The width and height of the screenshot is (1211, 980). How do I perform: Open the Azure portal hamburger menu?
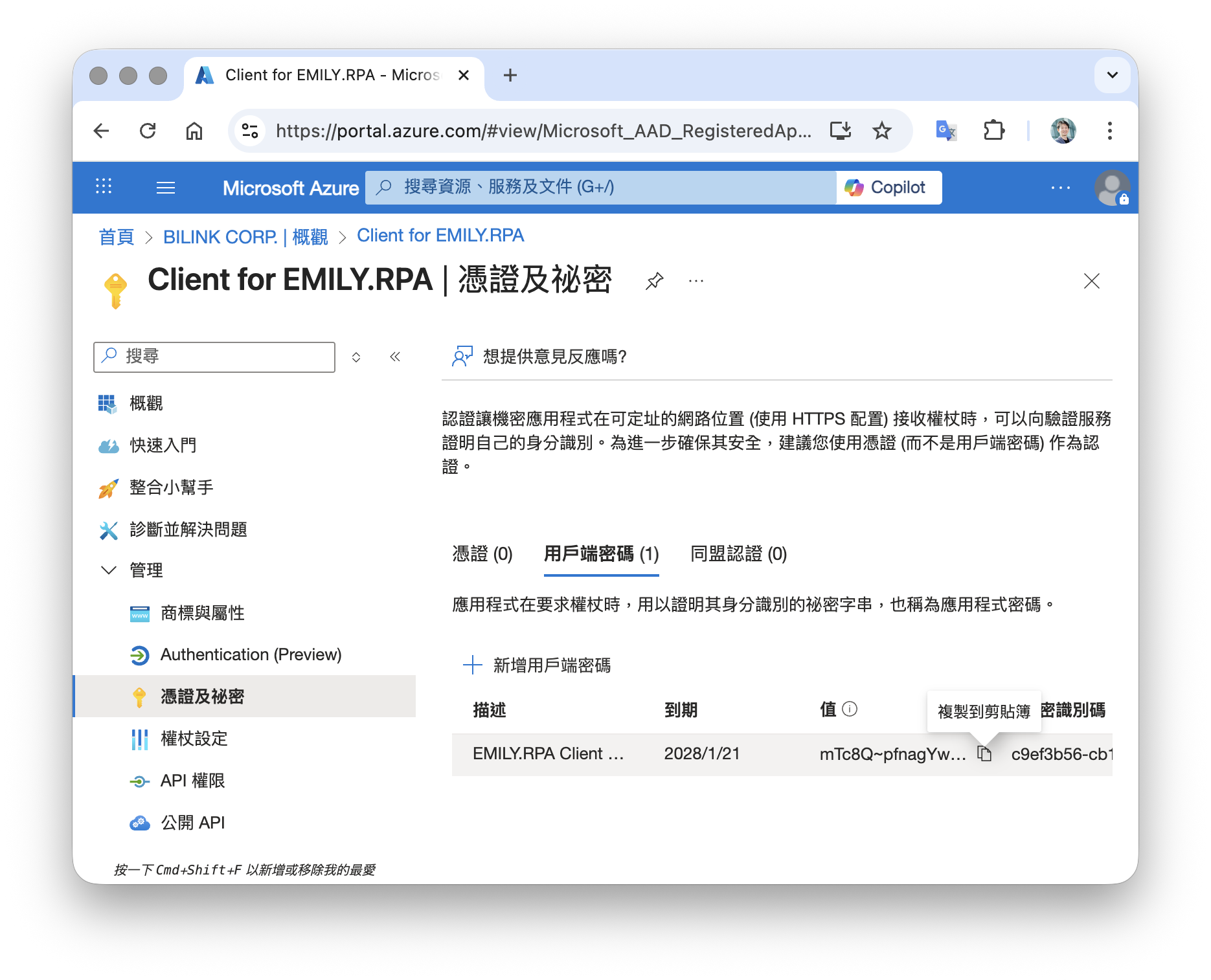tap(166, 188)
